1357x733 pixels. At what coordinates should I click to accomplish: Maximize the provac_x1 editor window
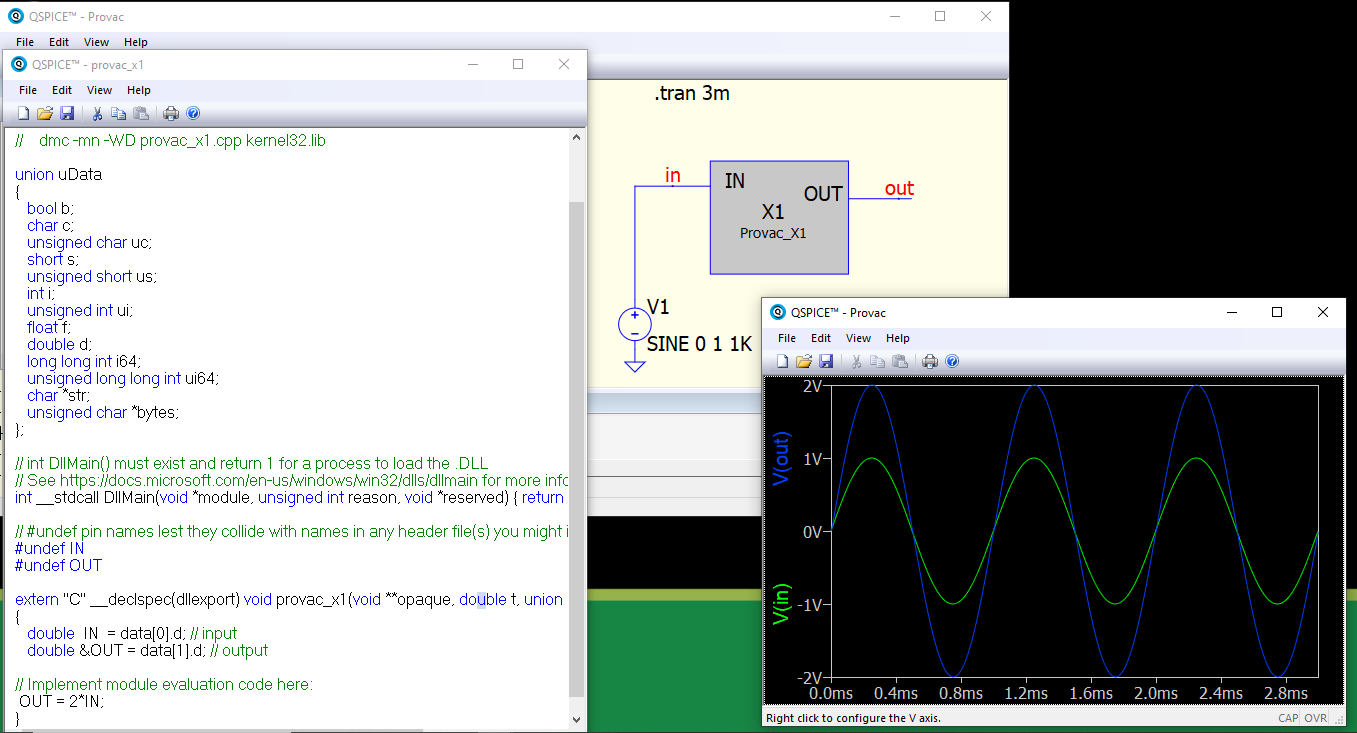click(x=518, y=64)
